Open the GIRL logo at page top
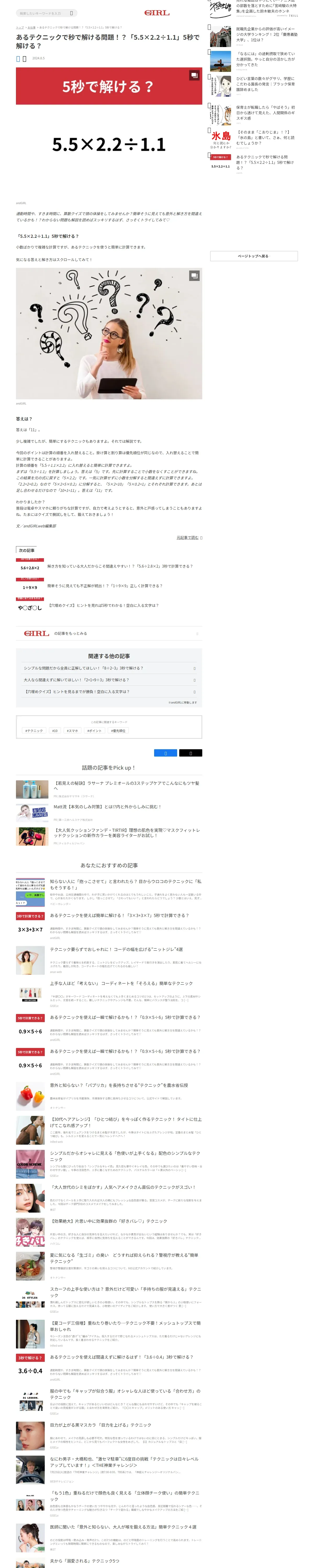The image size is (314, 1568). point(157,13)
